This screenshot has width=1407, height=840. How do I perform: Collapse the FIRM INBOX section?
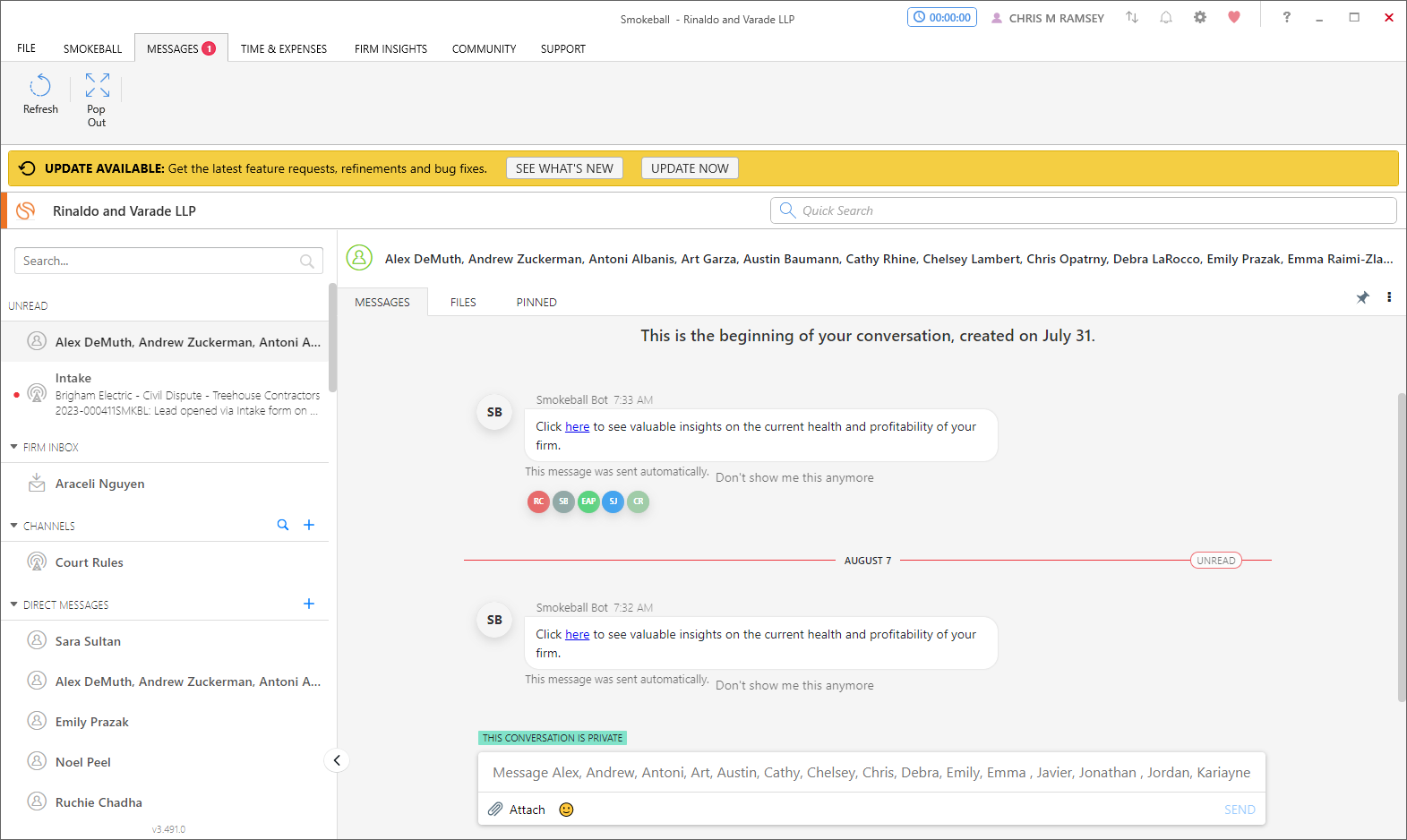tap(13, 447)
